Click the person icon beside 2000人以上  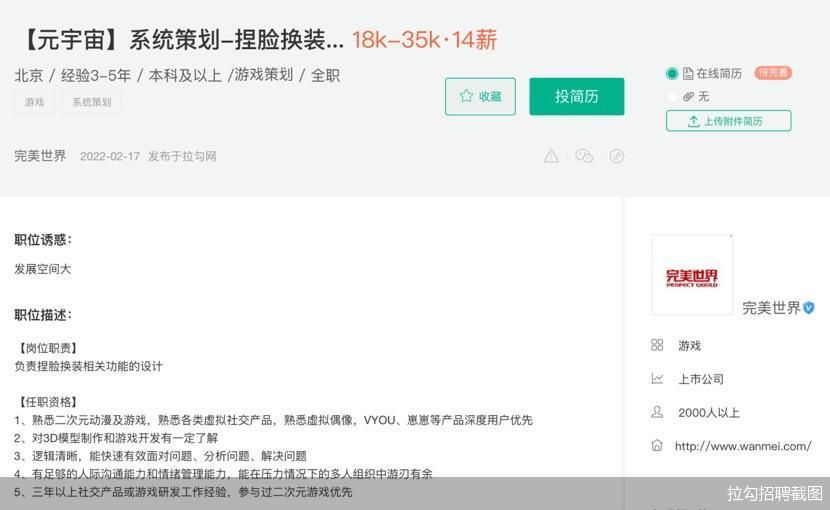click(657, 412)
